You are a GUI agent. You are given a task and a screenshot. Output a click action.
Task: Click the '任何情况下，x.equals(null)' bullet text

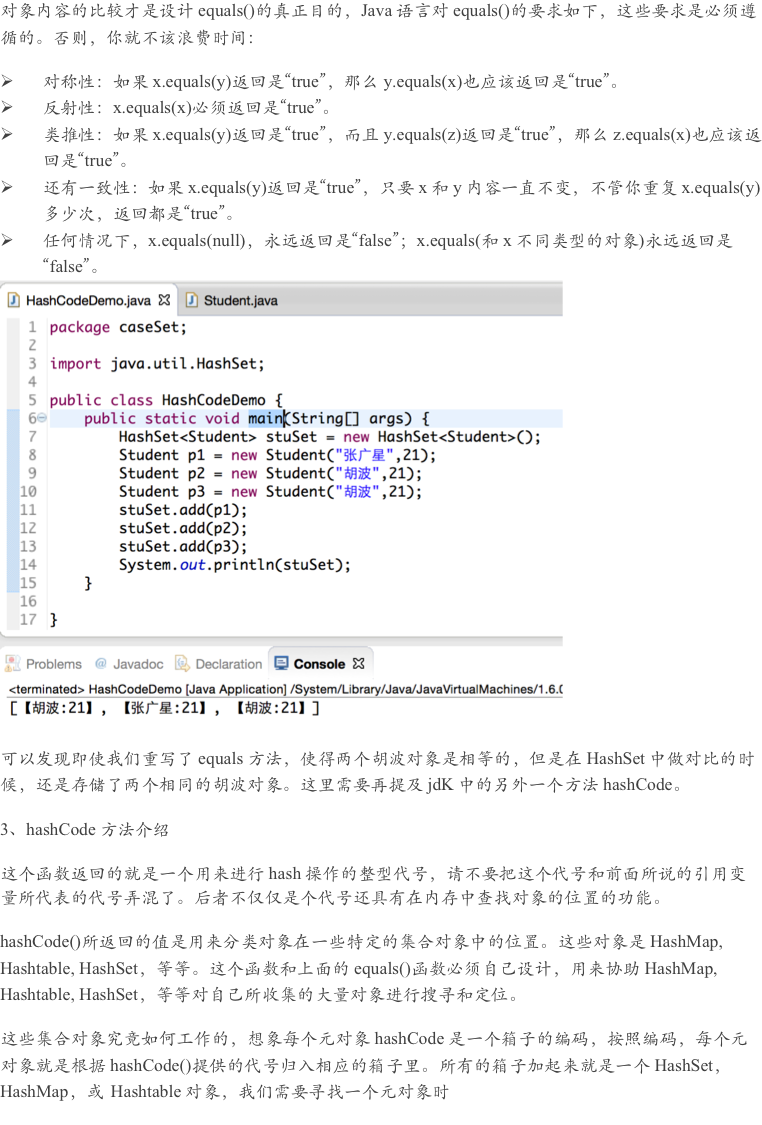click(x=387, y=253)
